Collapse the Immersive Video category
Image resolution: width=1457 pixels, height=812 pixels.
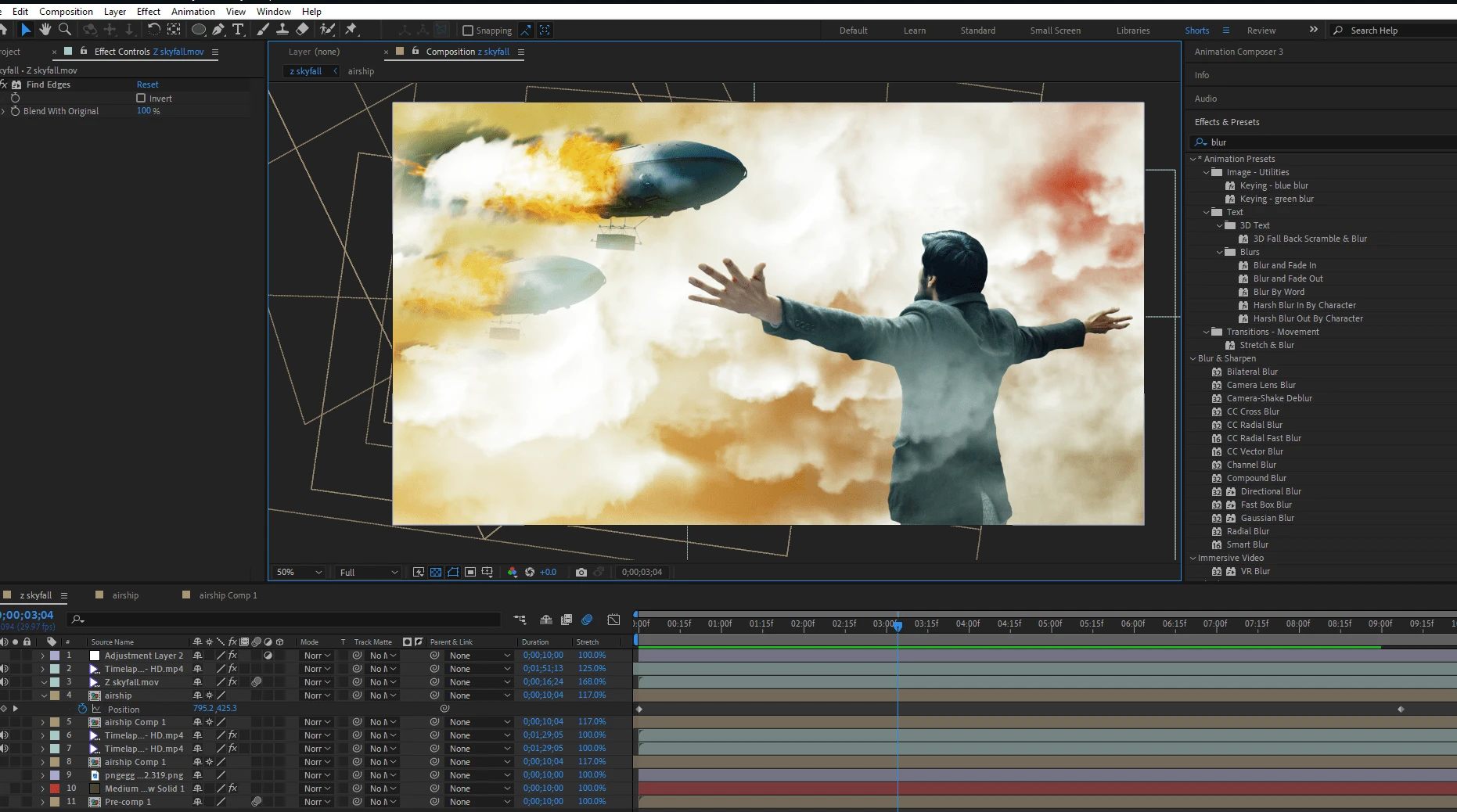click(x=1193, y=558)
